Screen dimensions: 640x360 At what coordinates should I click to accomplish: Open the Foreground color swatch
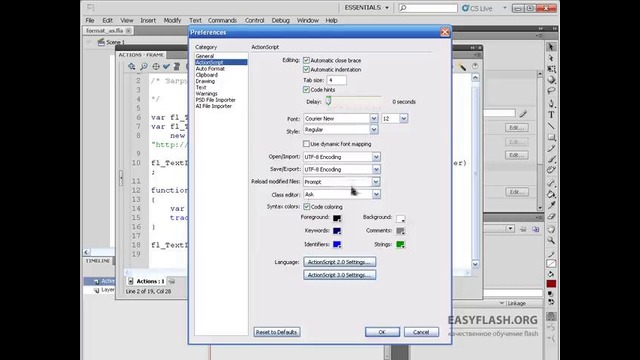pyautogui.click(x=337, y=218)
